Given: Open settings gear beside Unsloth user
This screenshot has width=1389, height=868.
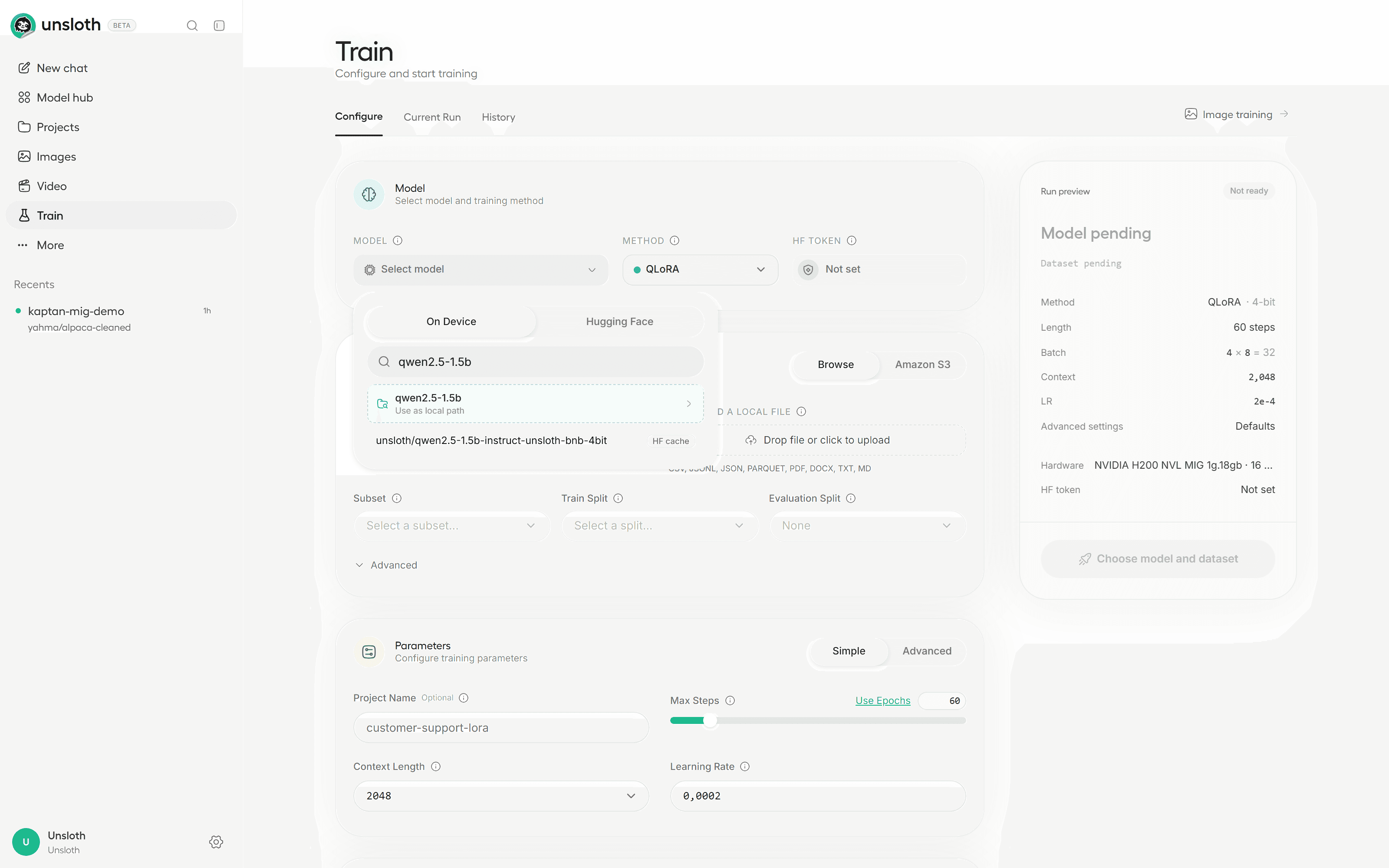Looking at the screenshot, I should (216, 842).
